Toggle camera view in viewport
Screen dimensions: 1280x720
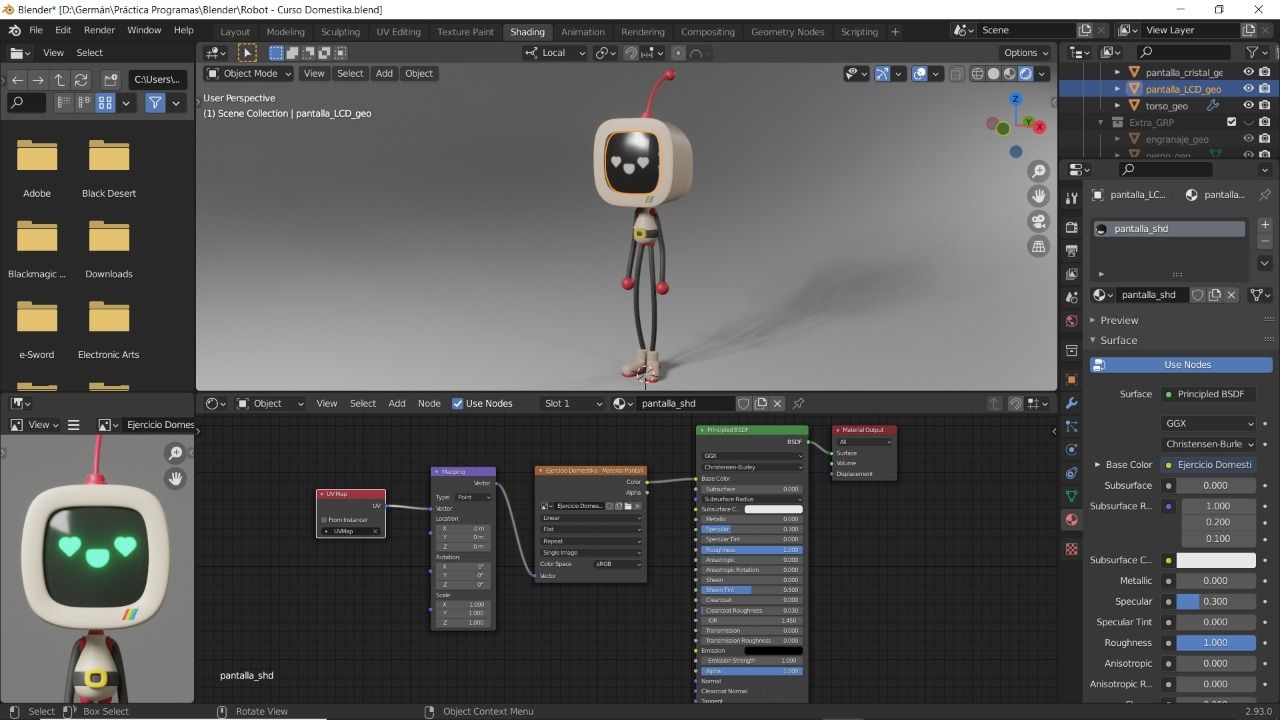coord(1039,221)
